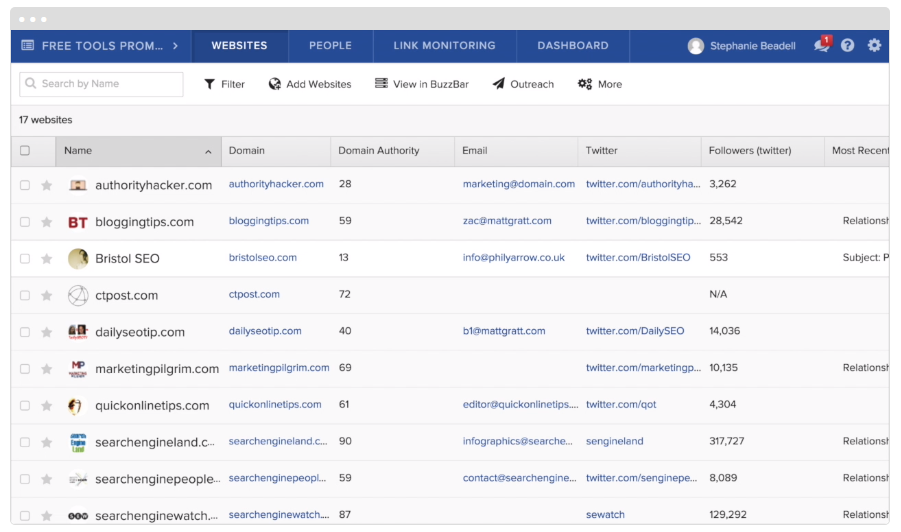Open the sewatch twitter link
This screenshot has height=532, width=901.
(x=605, y=515)
